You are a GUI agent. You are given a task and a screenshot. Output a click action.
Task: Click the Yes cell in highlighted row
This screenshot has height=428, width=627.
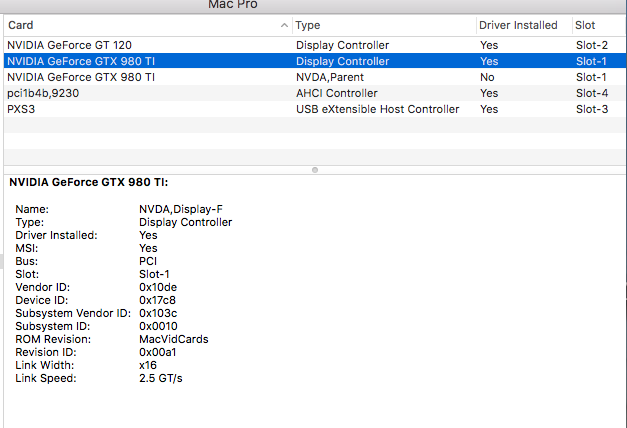click(489, 61)
